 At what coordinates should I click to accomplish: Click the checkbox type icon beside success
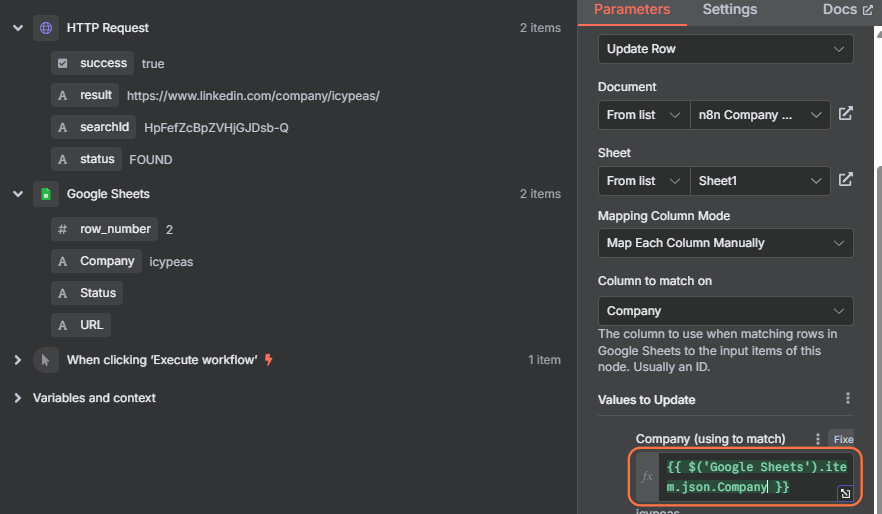click(62, 63)
